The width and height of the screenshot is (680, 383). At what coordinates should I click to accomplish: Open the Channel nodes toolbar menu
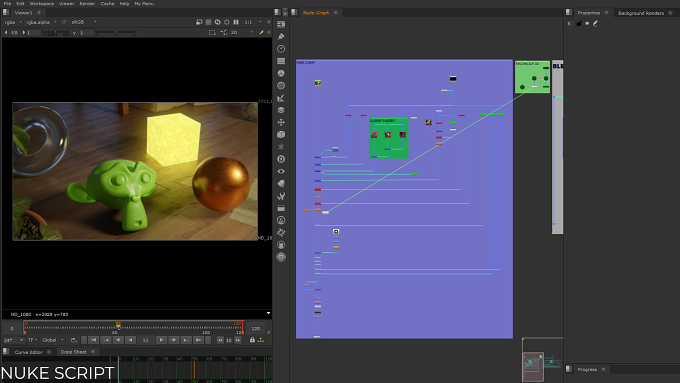pyautogui.click(x=281, y=61)
